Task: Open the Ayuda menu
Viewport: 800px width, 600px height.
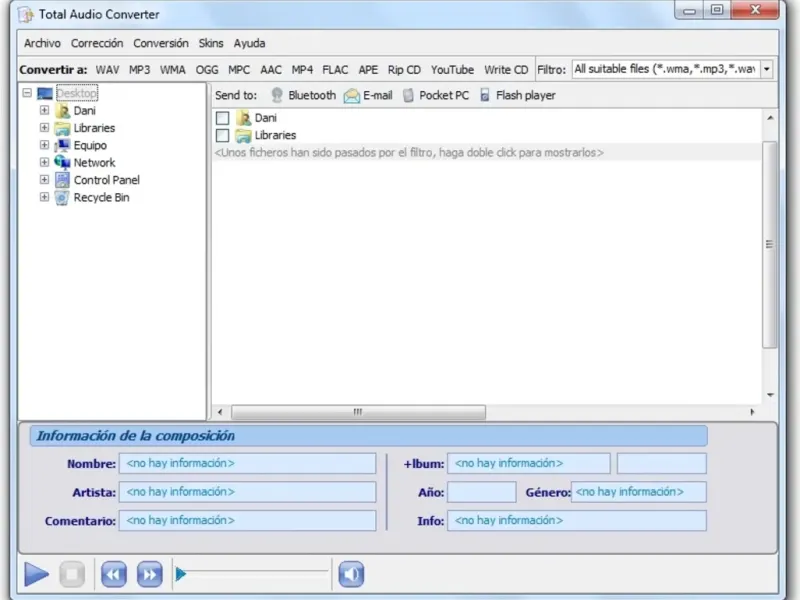Action: (249, 43)
